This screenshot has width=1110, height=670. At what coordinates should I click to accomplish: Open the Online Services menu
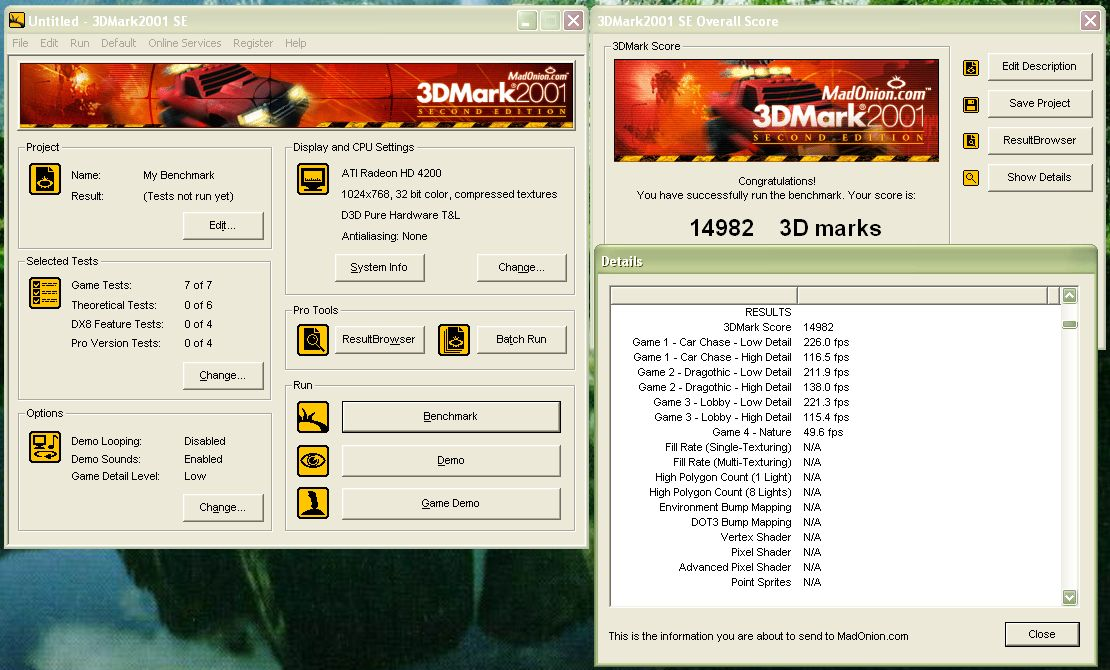click(185, 43)
